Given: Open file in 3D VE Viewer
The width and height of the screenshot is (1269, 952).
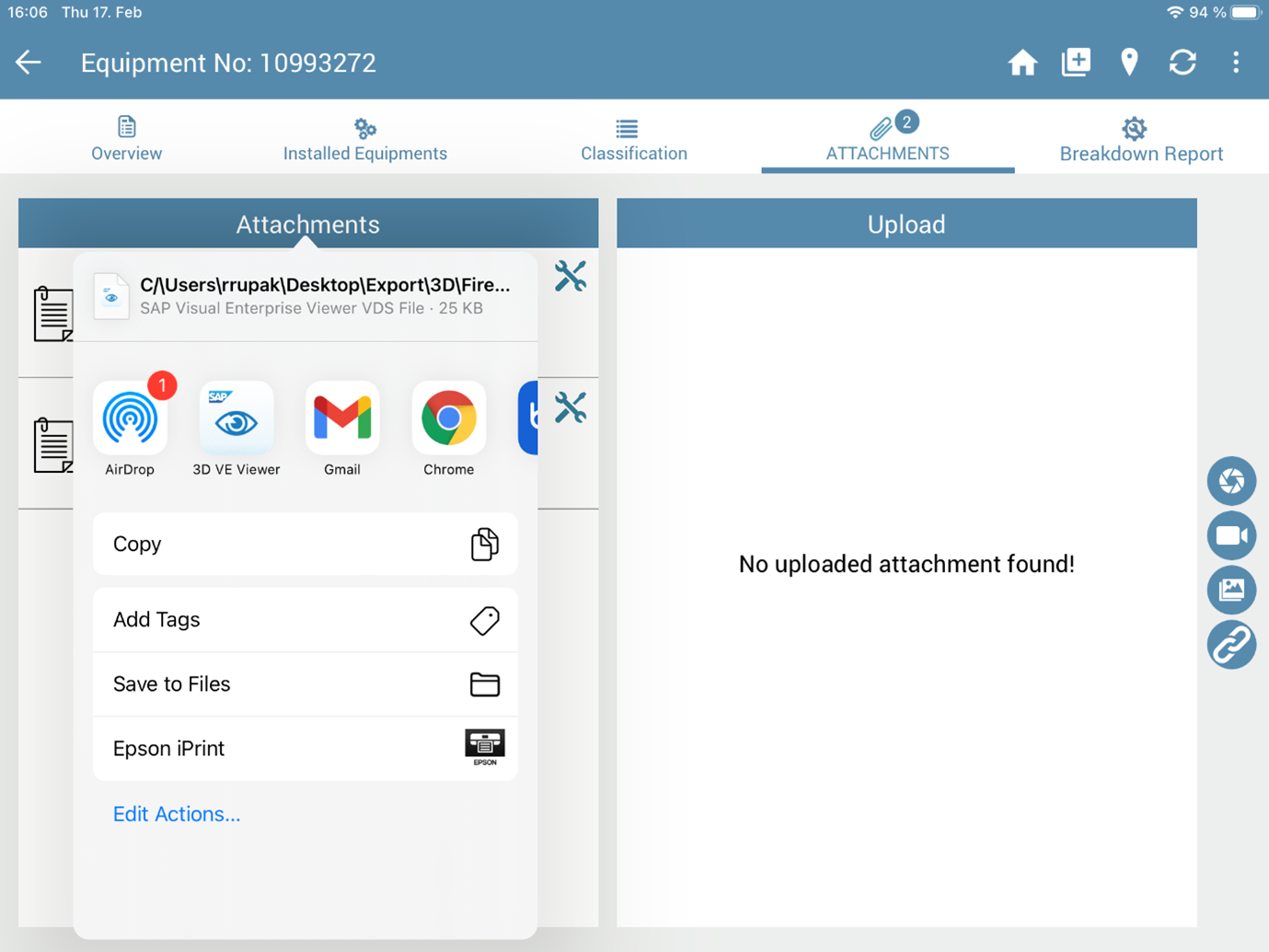Looking at the screenshot, I should pyautogui.click(x=236, y=419).
